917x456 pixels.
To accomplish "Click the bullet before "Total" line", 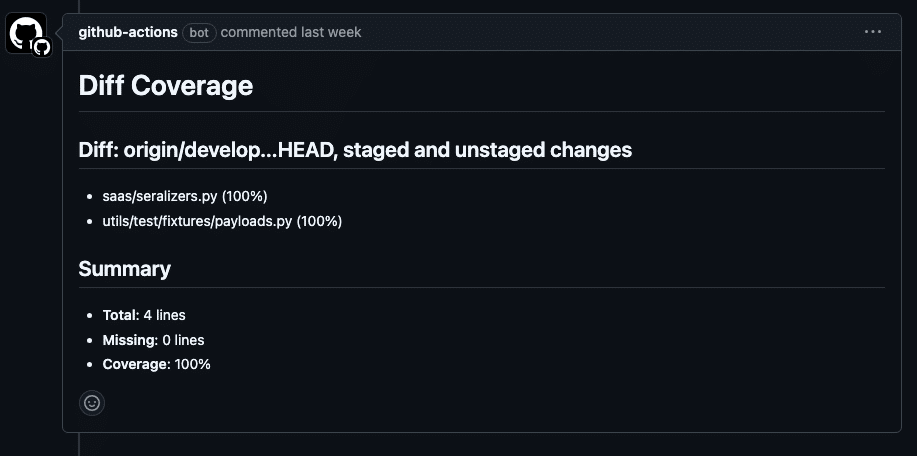I will click(x=92, y=316).
